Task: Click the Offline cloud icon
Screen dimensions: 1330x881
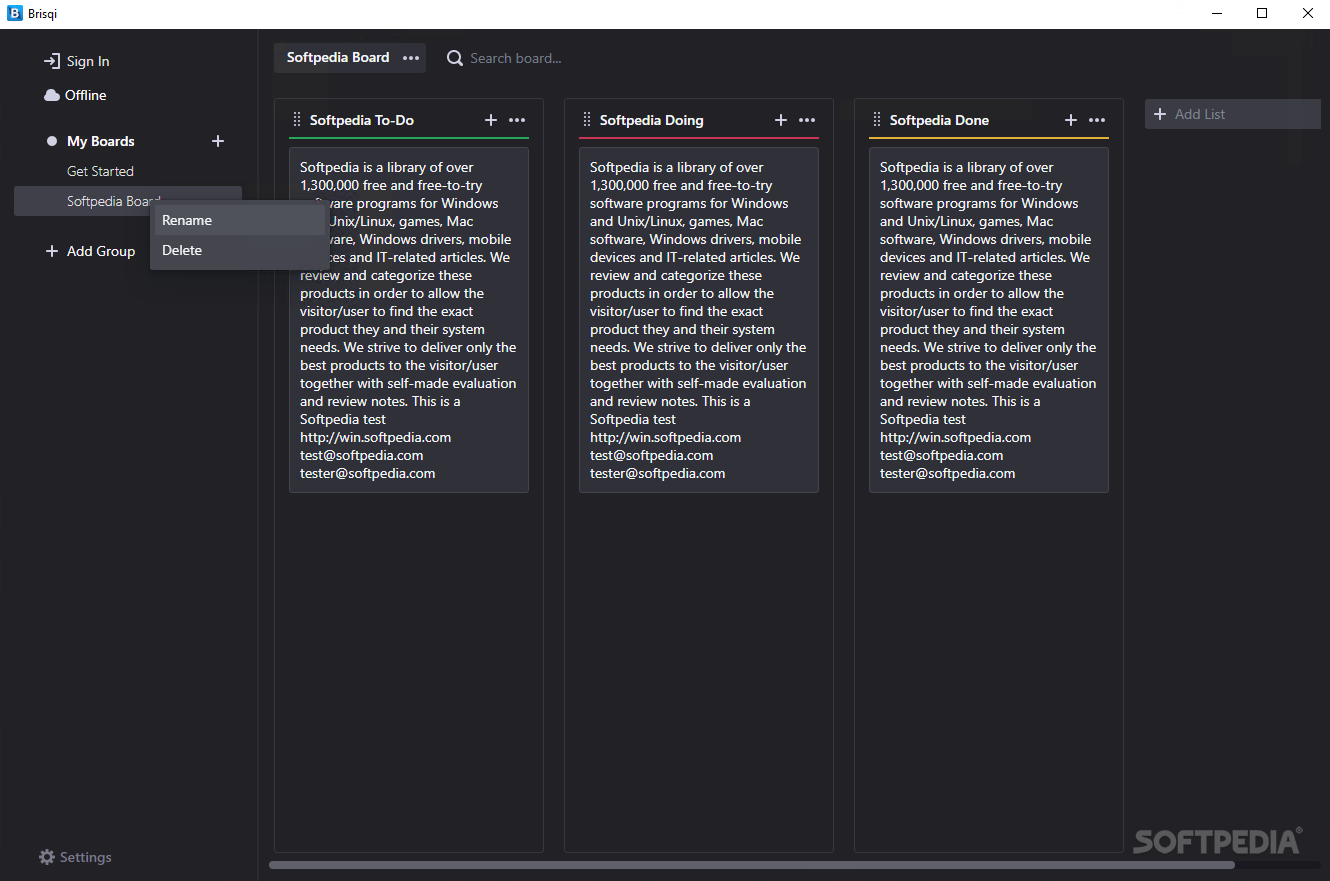Action: pos(52,95)
